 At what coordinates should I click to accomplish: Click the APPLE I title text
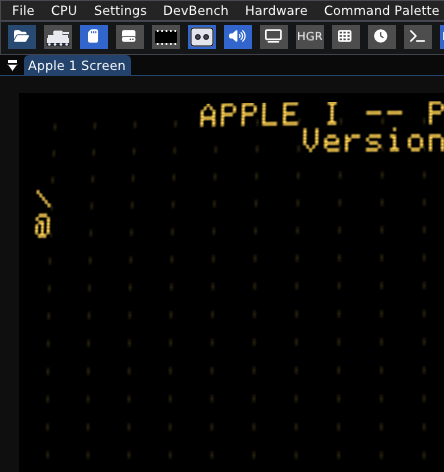[x=269, y=114]
